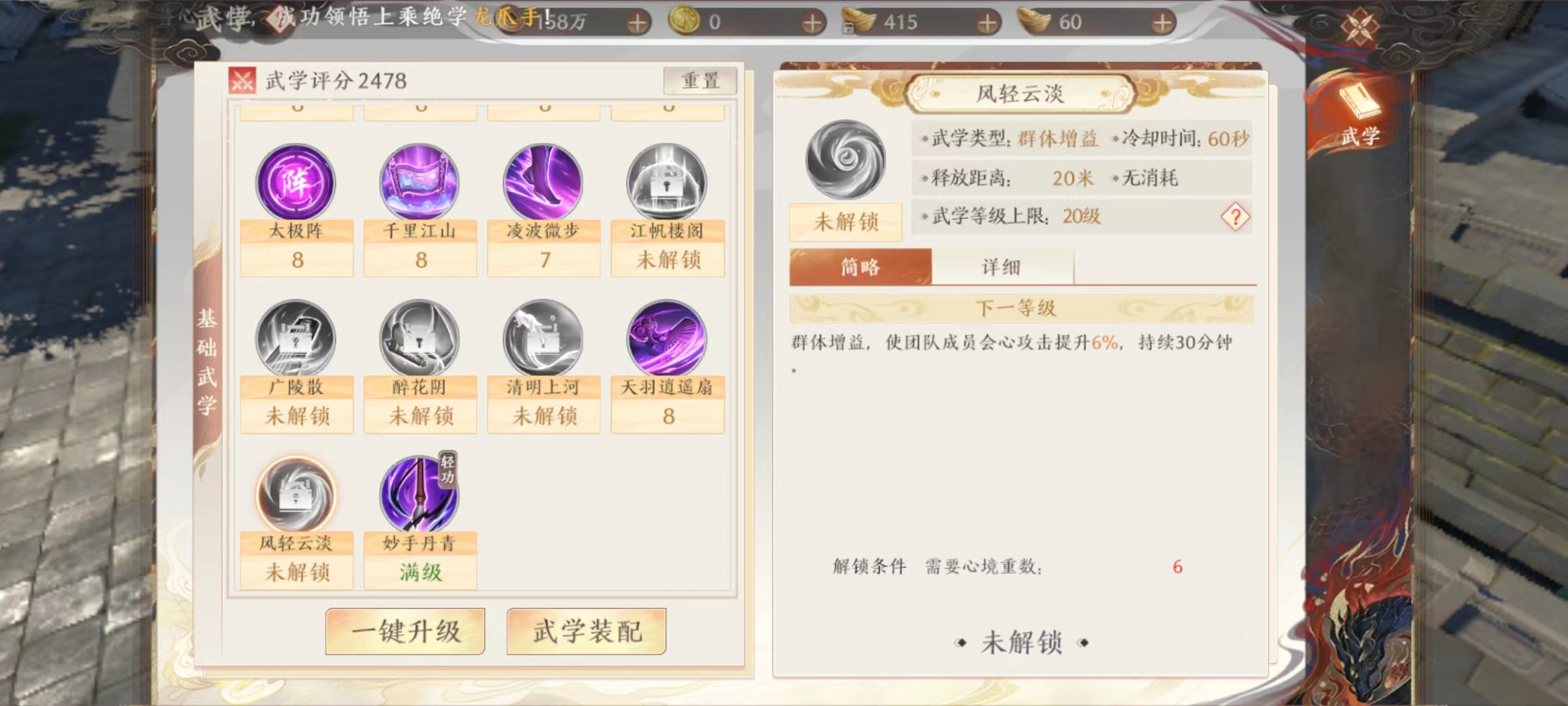1568x706 pixels.
Task: Open the 基础武学 side category label
Action: (207, 362)
